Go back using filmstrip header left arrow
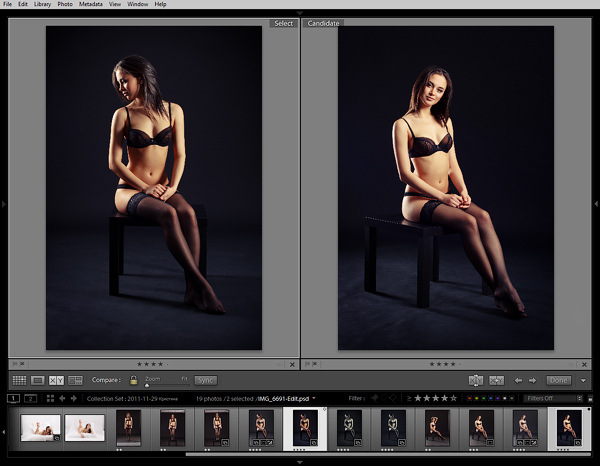The image size is (600, 466). point(62,399)
